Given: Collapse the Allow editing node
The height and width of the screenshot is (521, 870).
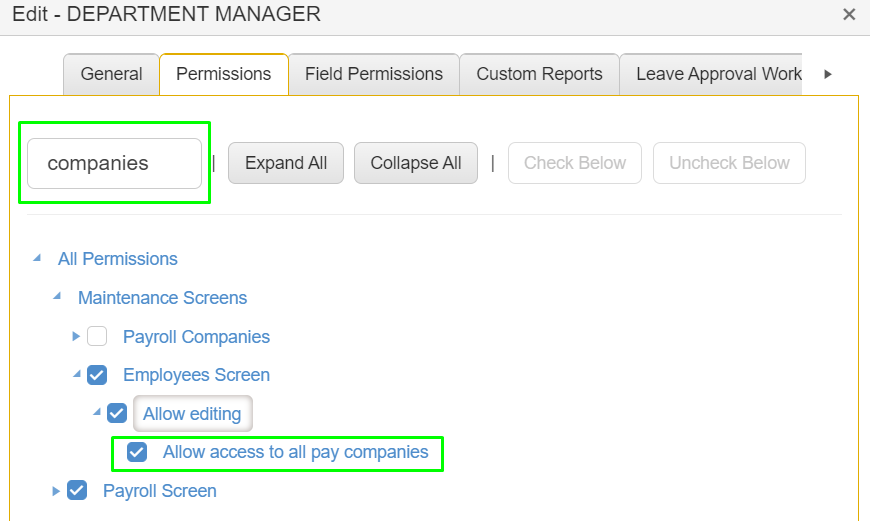Looking at the screenshot, I should (x=97, y=412).
